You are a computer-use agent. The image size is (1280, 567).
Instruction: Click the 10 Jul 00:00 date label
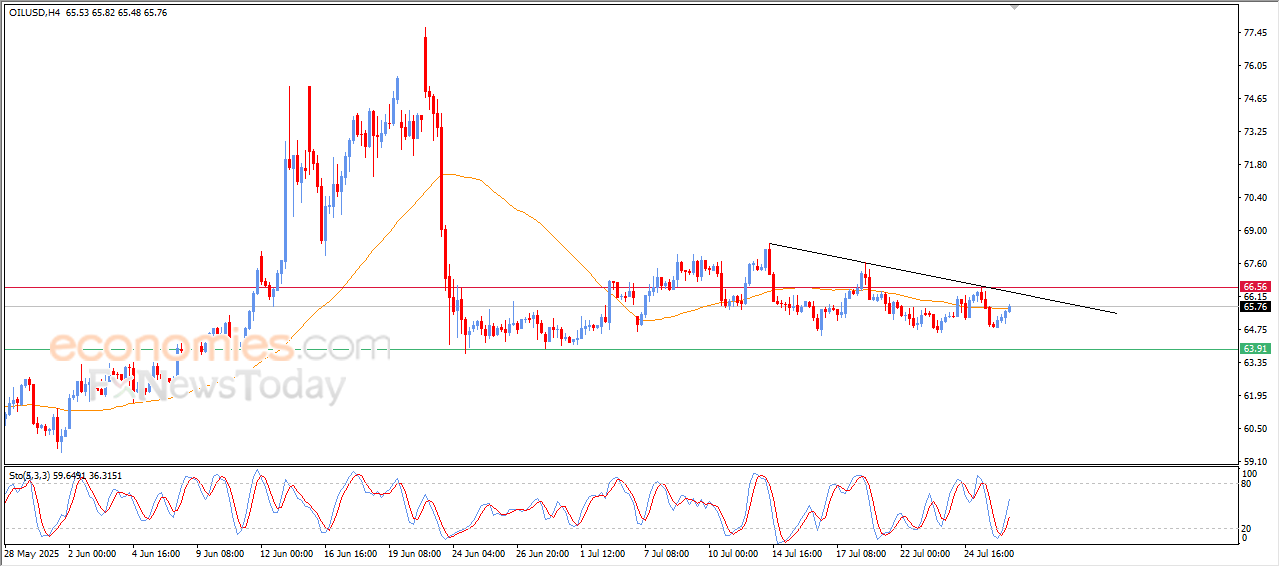(733, 553)
